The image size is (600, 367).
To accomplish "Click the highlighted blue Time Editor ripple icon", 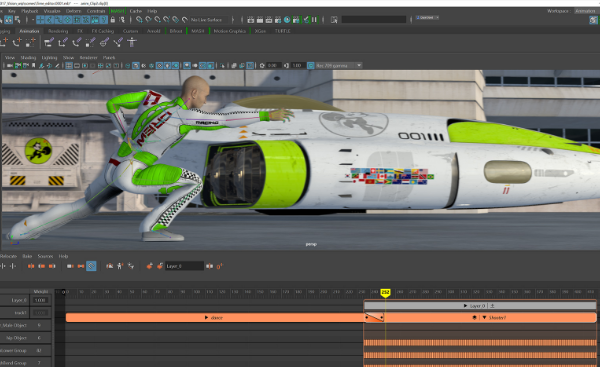I will click(x=91, y=266).
